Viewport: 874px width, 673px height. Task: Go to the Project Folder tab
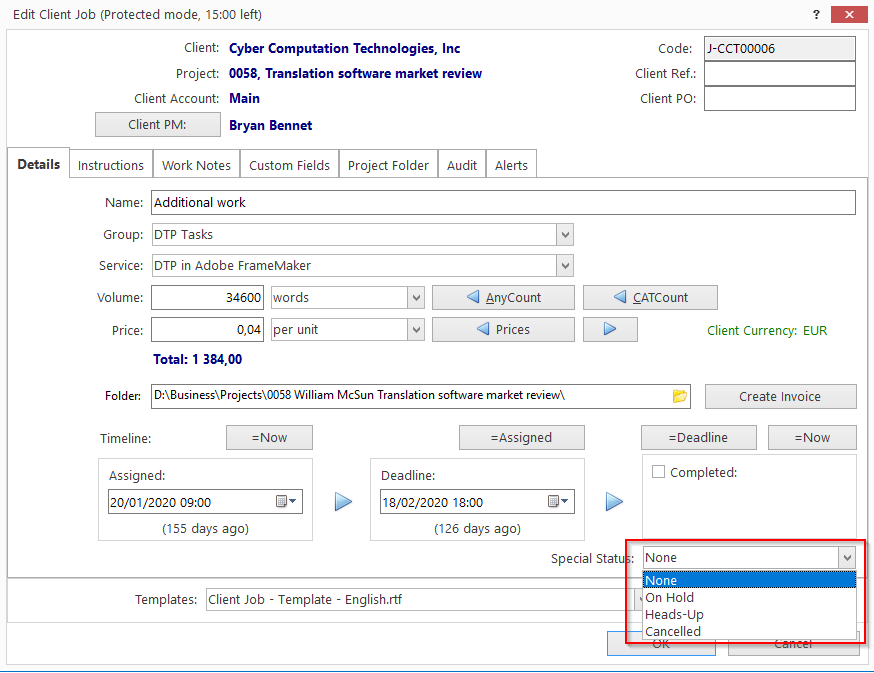pyautogui.click(x=389, y=166)
